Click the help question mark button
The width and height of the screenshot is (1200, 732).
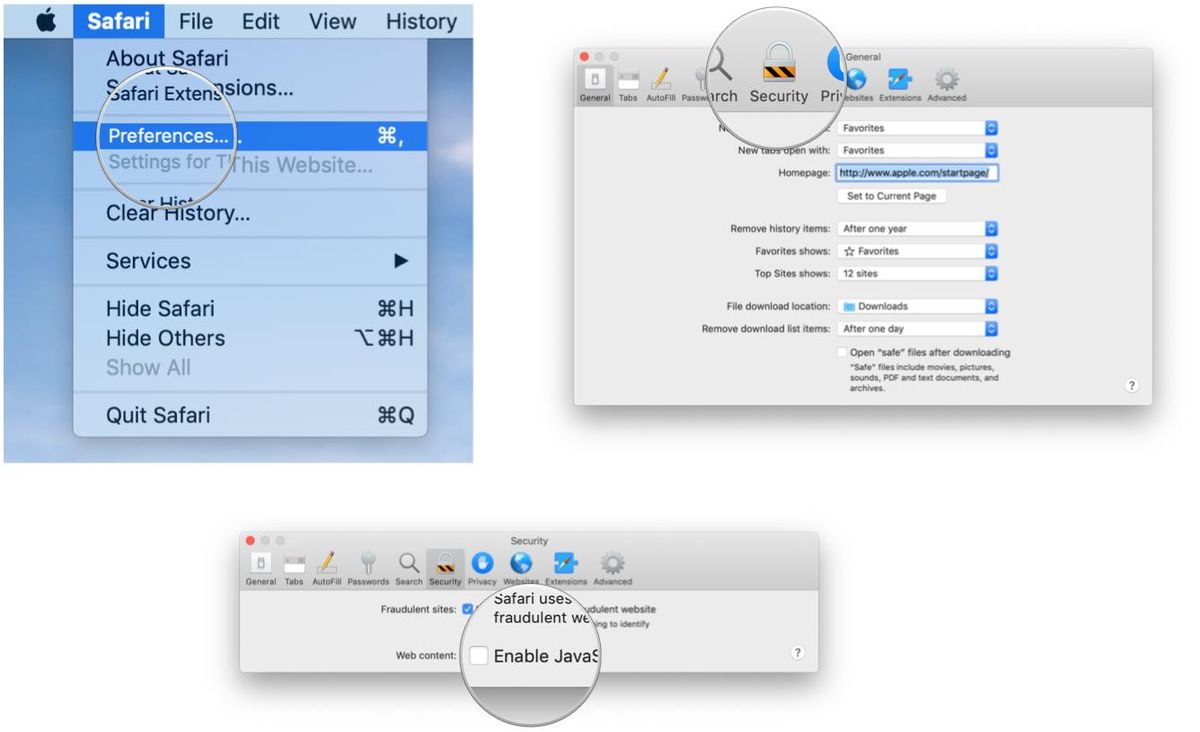1131,386
